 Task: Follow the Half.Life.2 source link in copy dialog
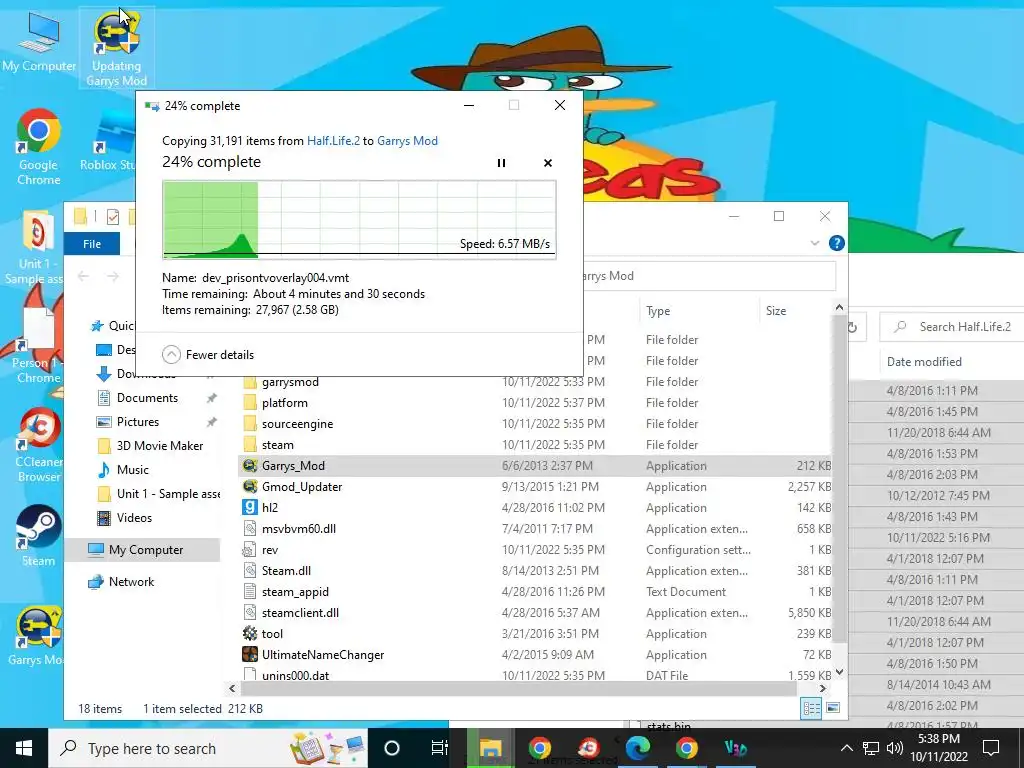[333, 140]
